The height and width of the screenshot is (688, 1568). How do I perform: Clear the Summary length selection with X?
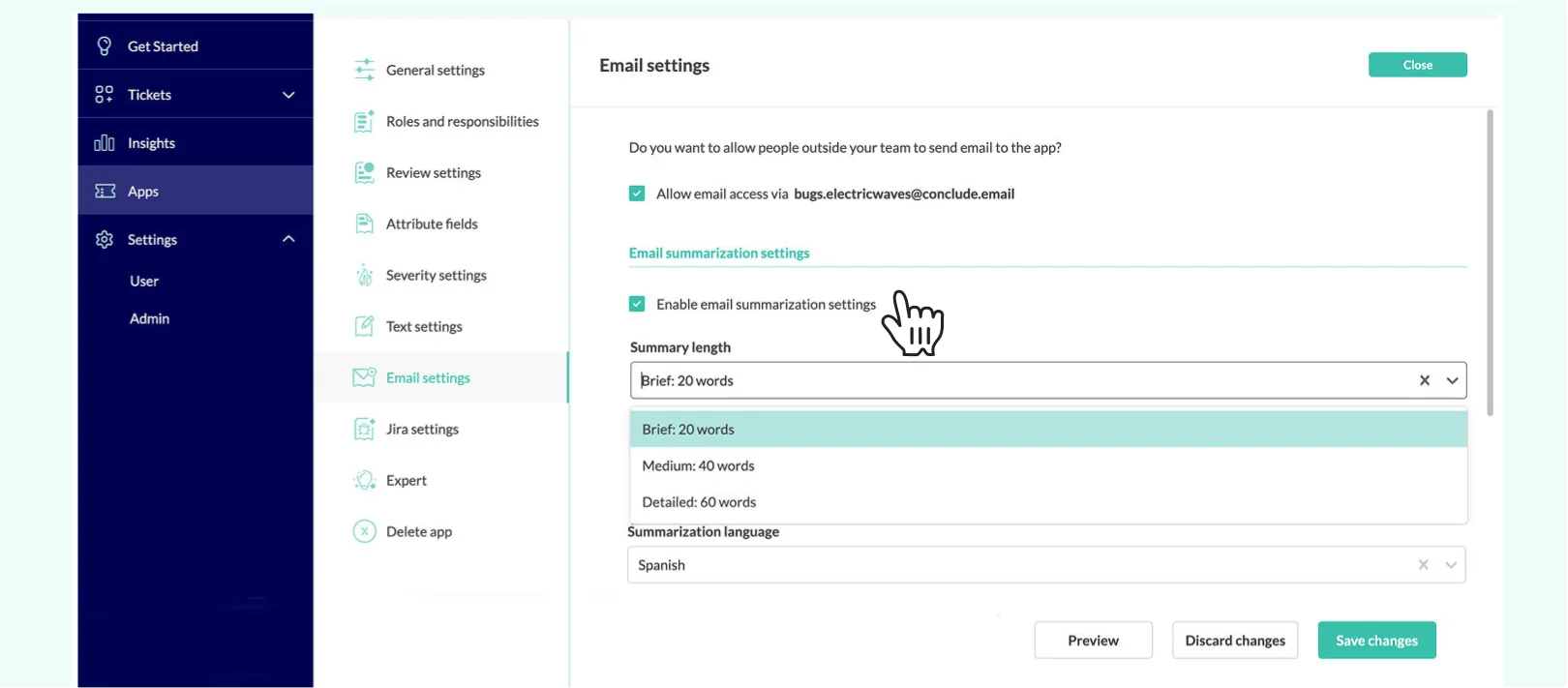pos(1424,380)
